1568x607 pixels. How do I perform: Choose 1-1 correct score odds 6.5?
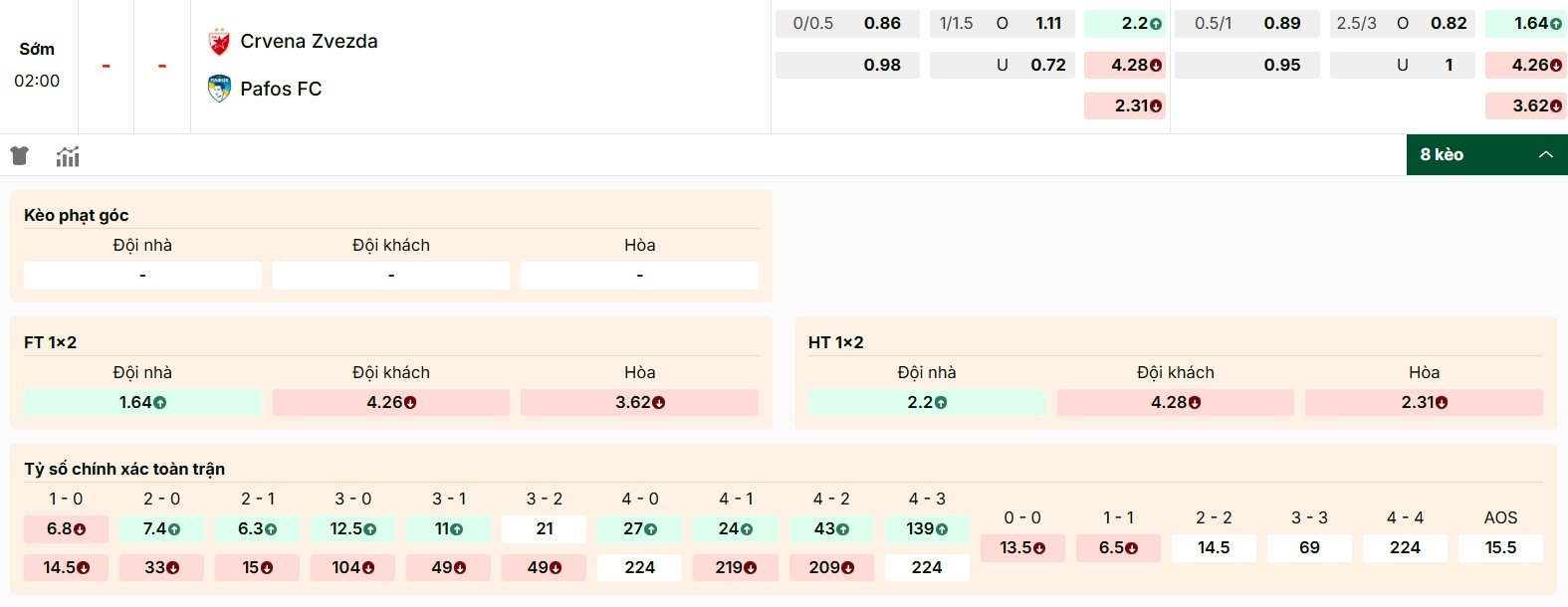tap(1118, 547)
